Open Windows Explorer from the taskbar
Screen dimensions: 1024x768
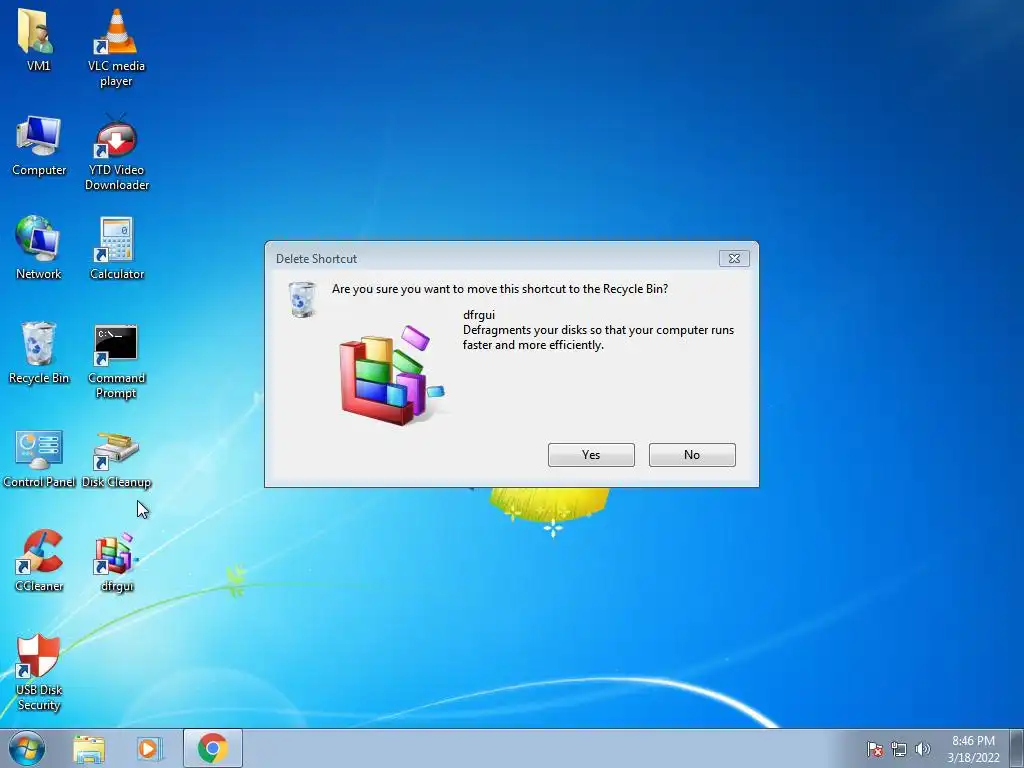click(x=89, y=749)
